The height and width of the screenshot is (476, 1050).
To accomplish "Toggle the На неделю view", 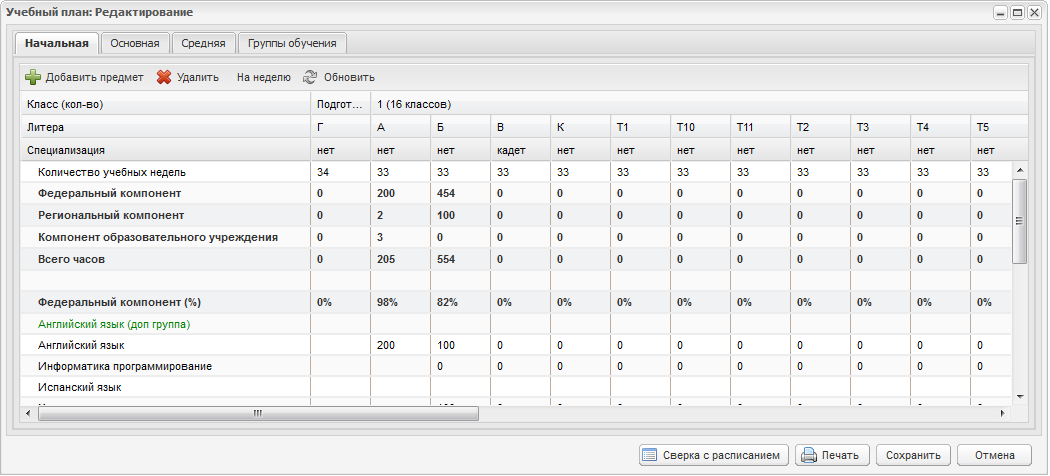I will tap(264, 78).
